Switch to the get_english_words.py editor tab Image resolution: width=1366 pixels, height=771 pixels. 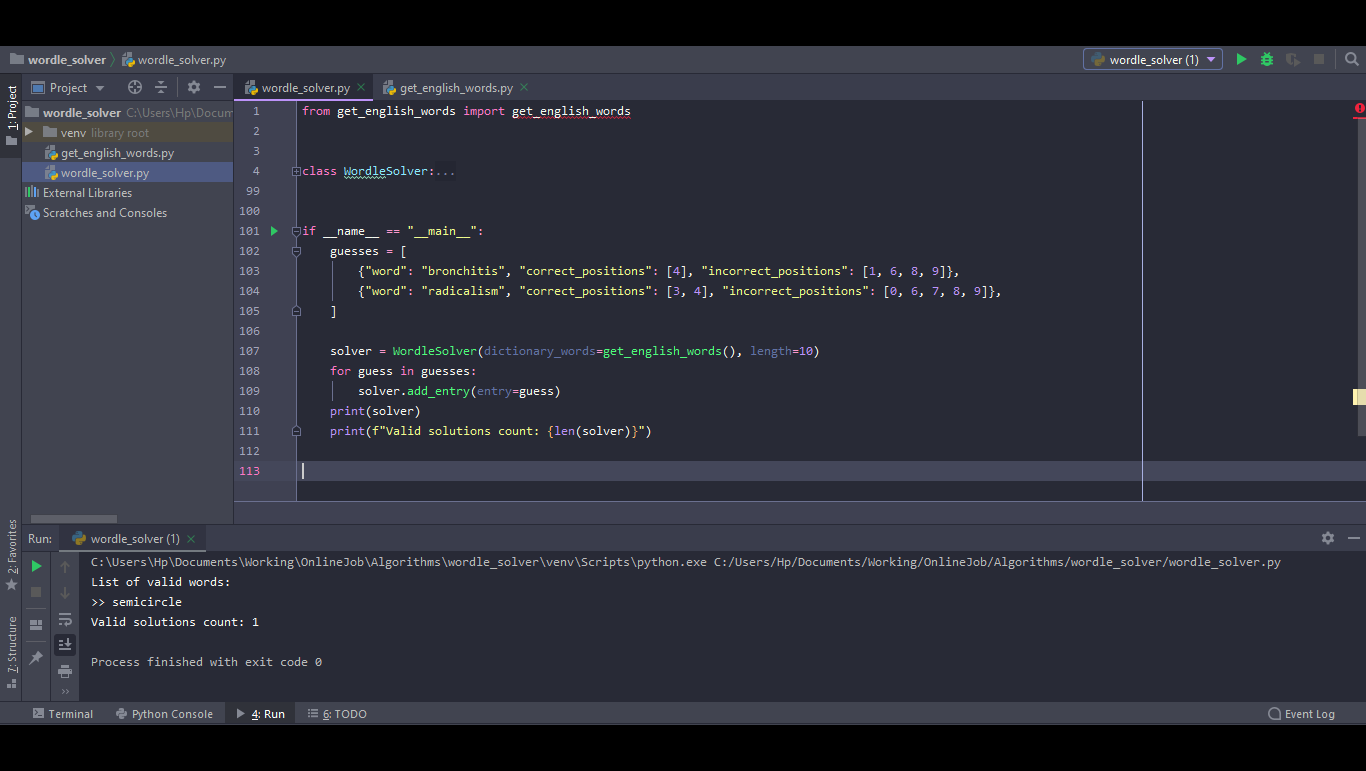point(456,88)
